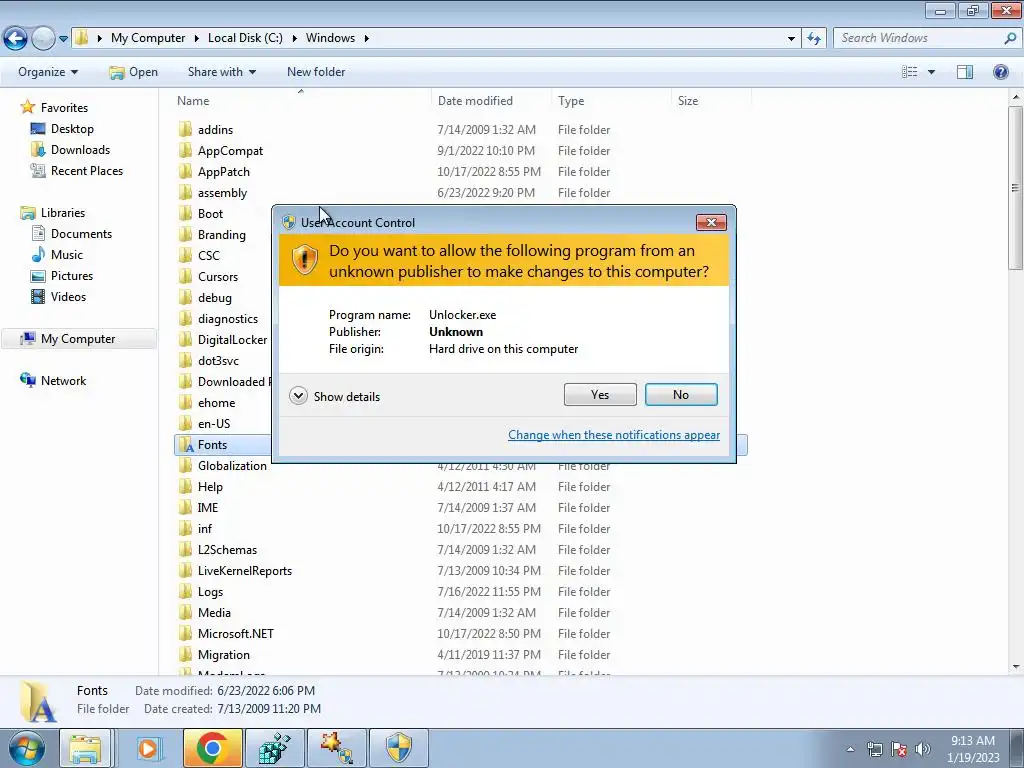Image resolution: width=1024 pixels, height=768 pixels.
Task: Select the AppCompat folder
Action: click(x=231, y=150)
